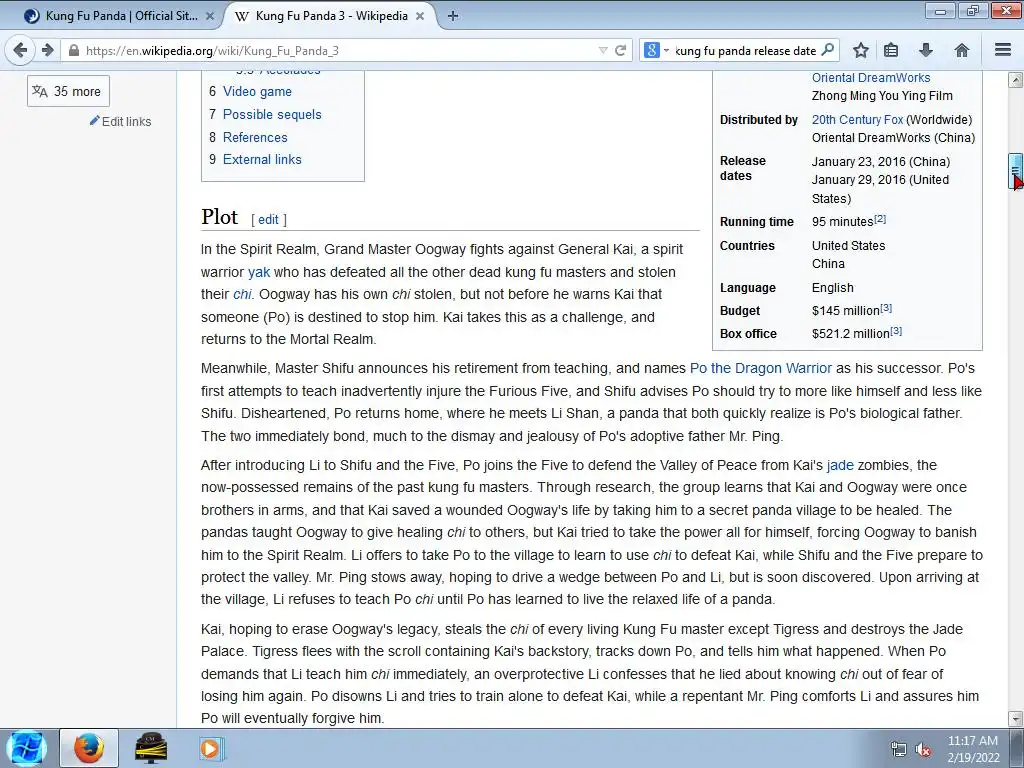The height and width of the screenshot is (768, 1024).
Task: Open the Firefox hamburger menu
Action: tap(1003, 50)
